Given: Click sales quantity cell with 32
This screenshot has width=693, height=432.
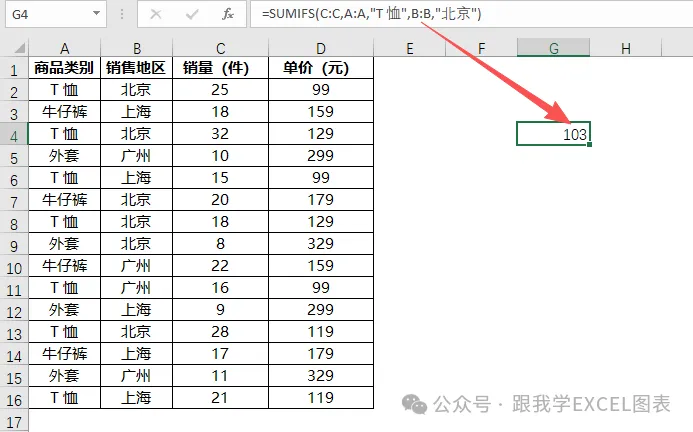Looking at the screenshot, I should click(221, 134).
